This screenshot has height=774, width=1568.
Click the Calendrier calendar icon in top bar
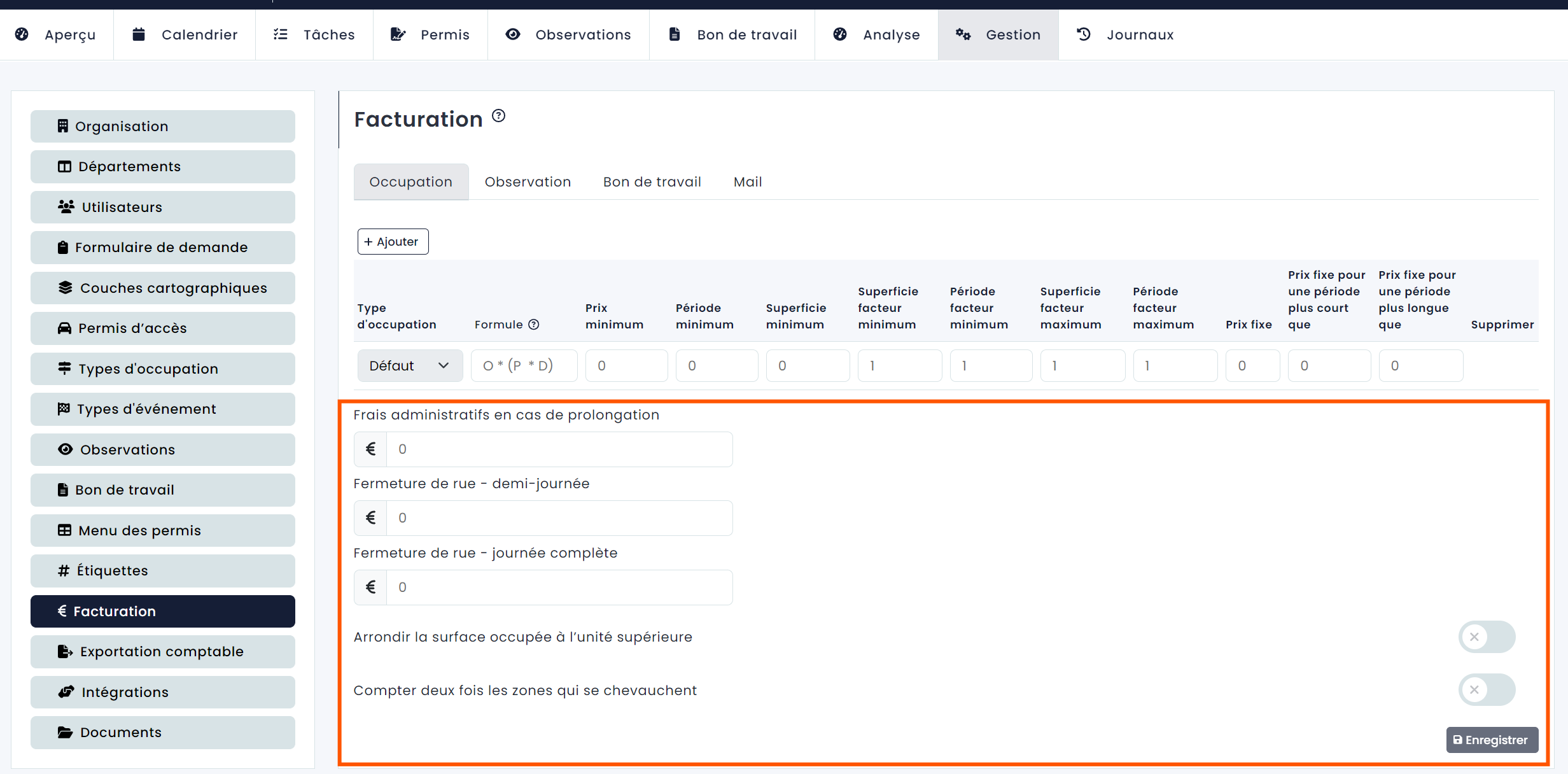click(x=139, y=34)
